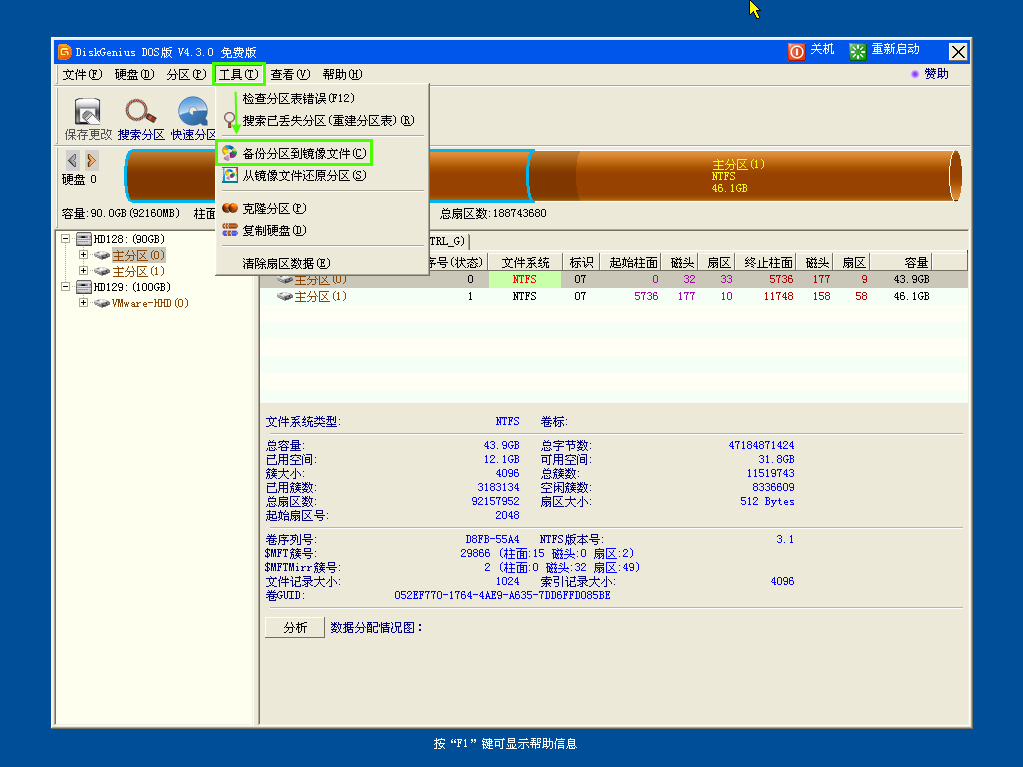Close the open 工具(T) menu
The height and width of the screenshot is (767, 1023).
tap(239, 74)
